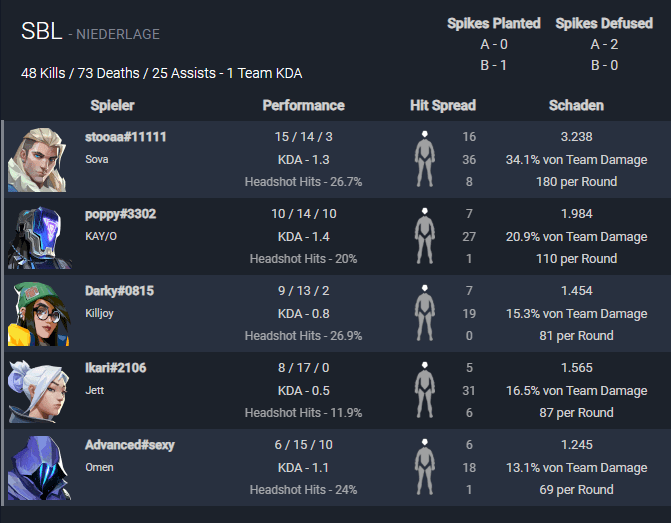The width and height of the screenshot is (671, 523).
Task: Click the Performance column header
Action: pyautogui.click(x=303, y=105)
